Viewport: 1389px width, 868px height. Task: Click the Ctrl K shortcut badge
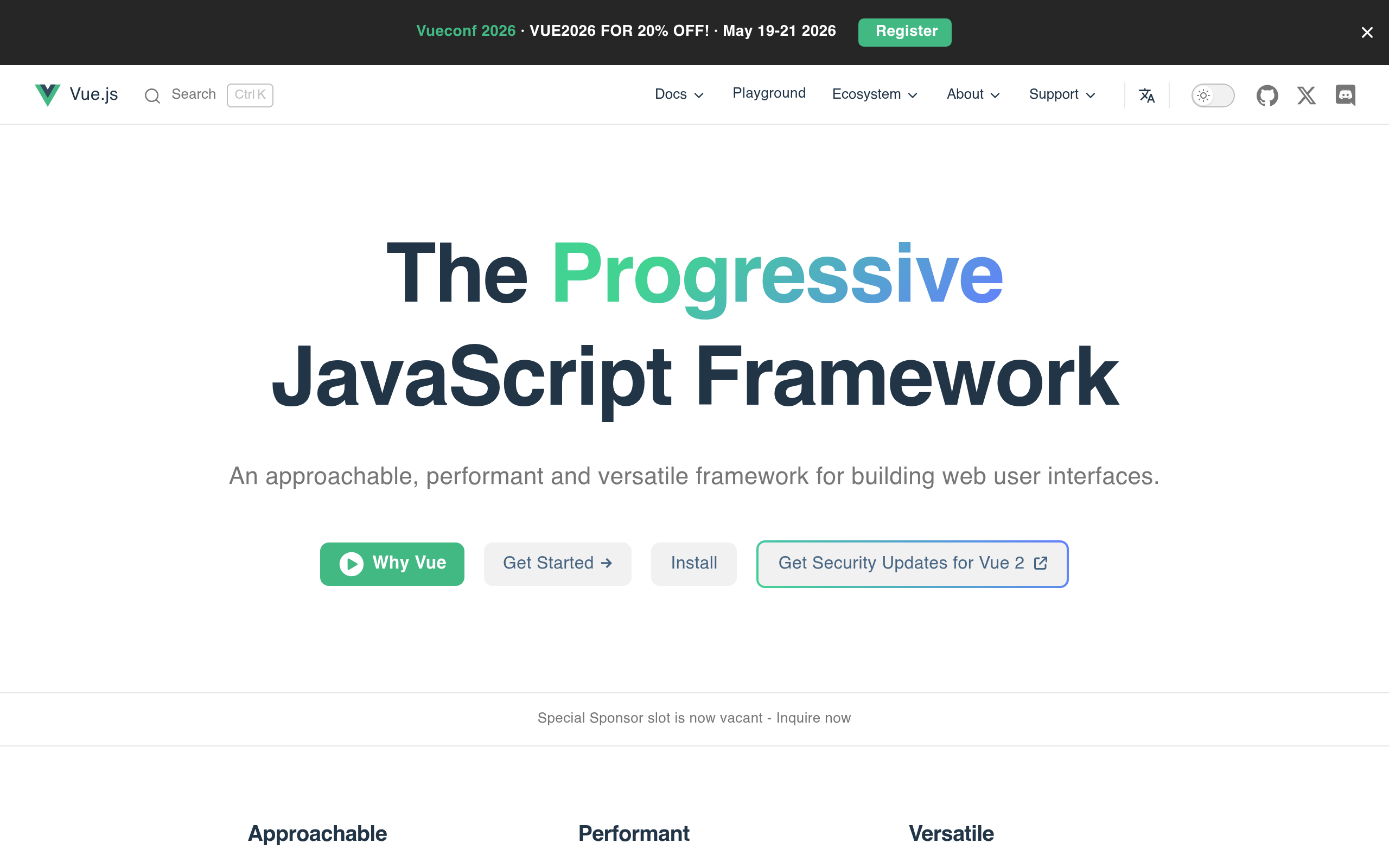coord(250,95)
